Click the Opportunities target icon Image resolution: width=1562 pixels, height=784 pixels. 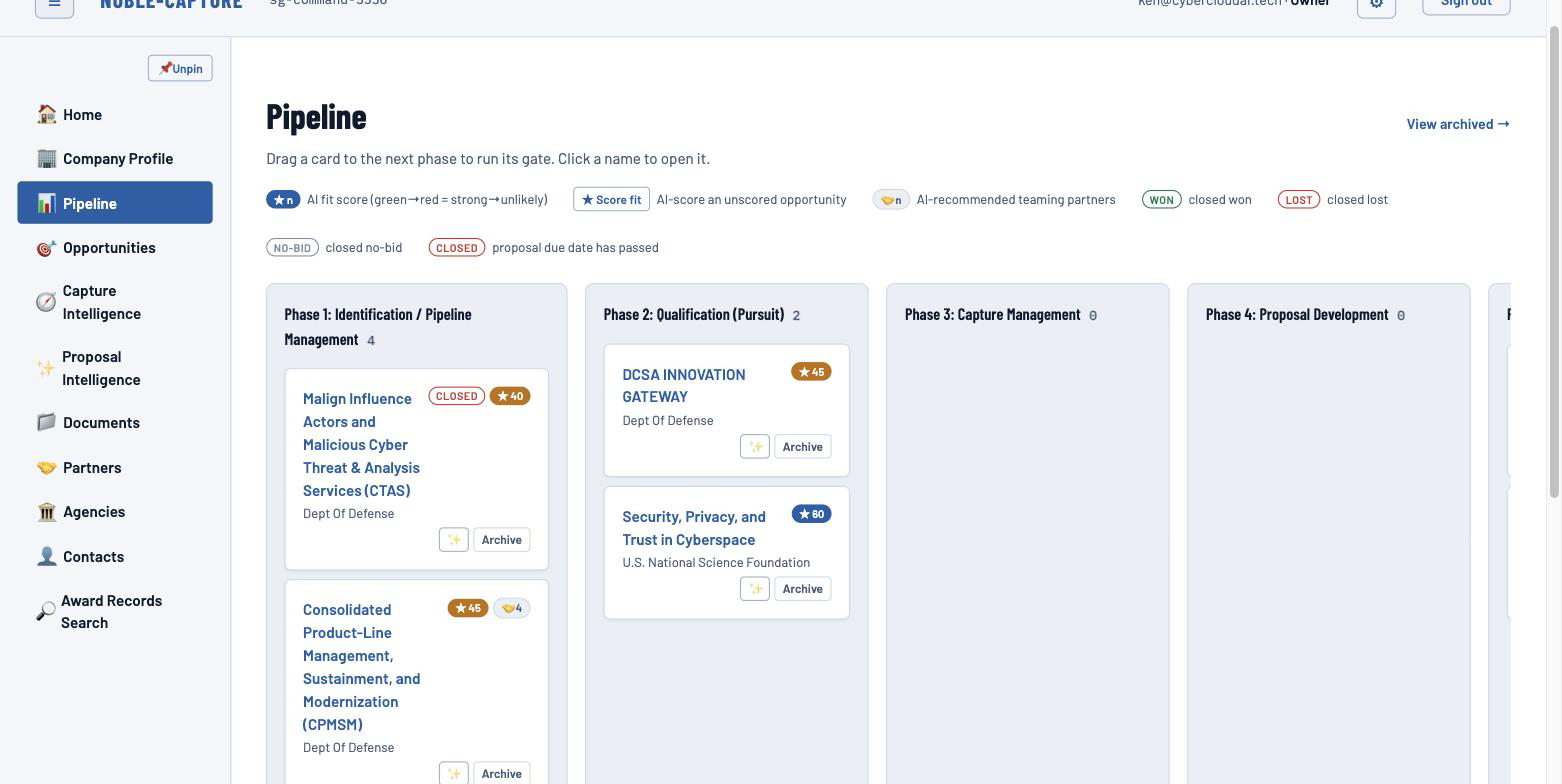pos(46,248)
